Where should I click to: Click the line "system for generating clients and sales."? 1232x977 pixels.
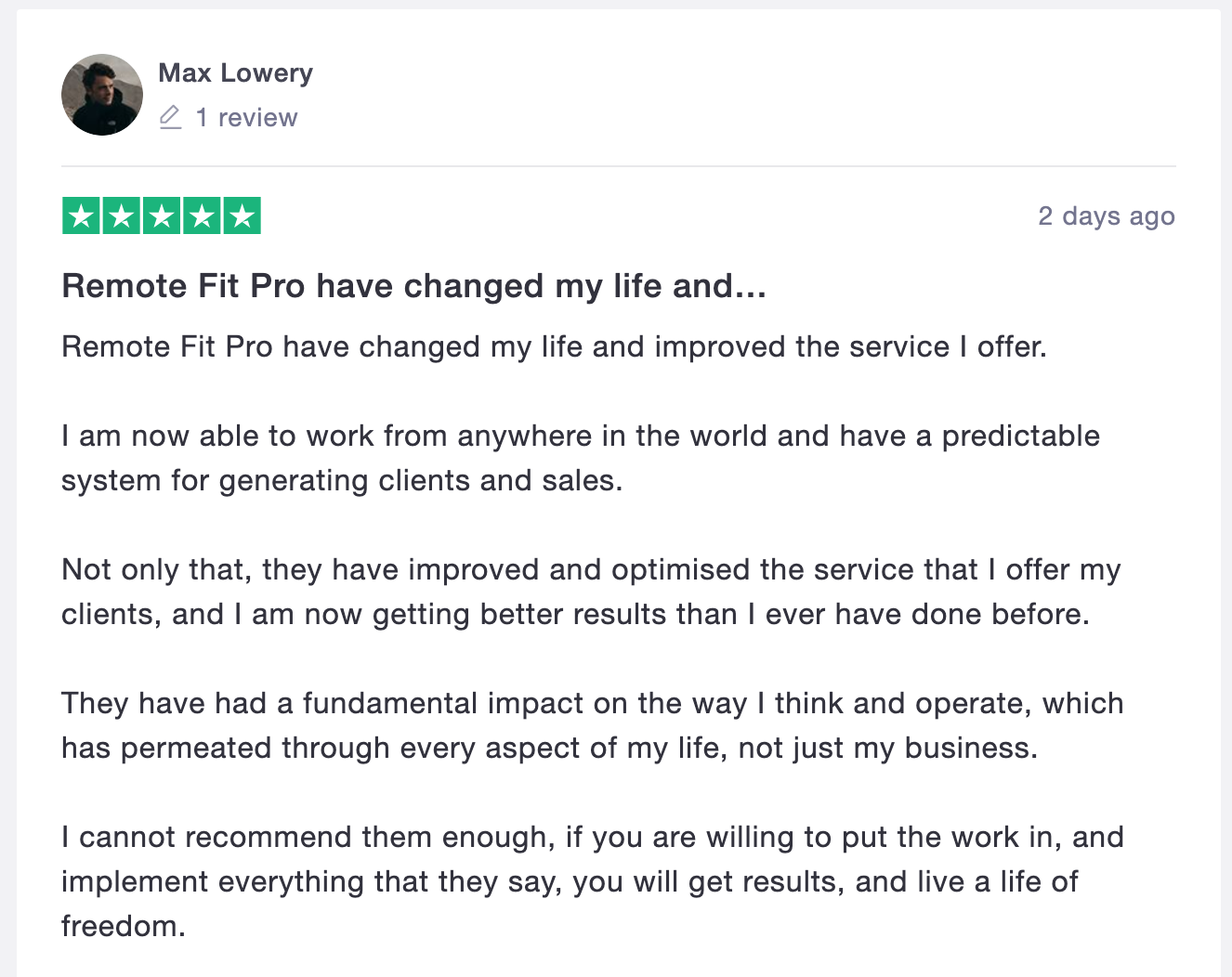(342, 480)
